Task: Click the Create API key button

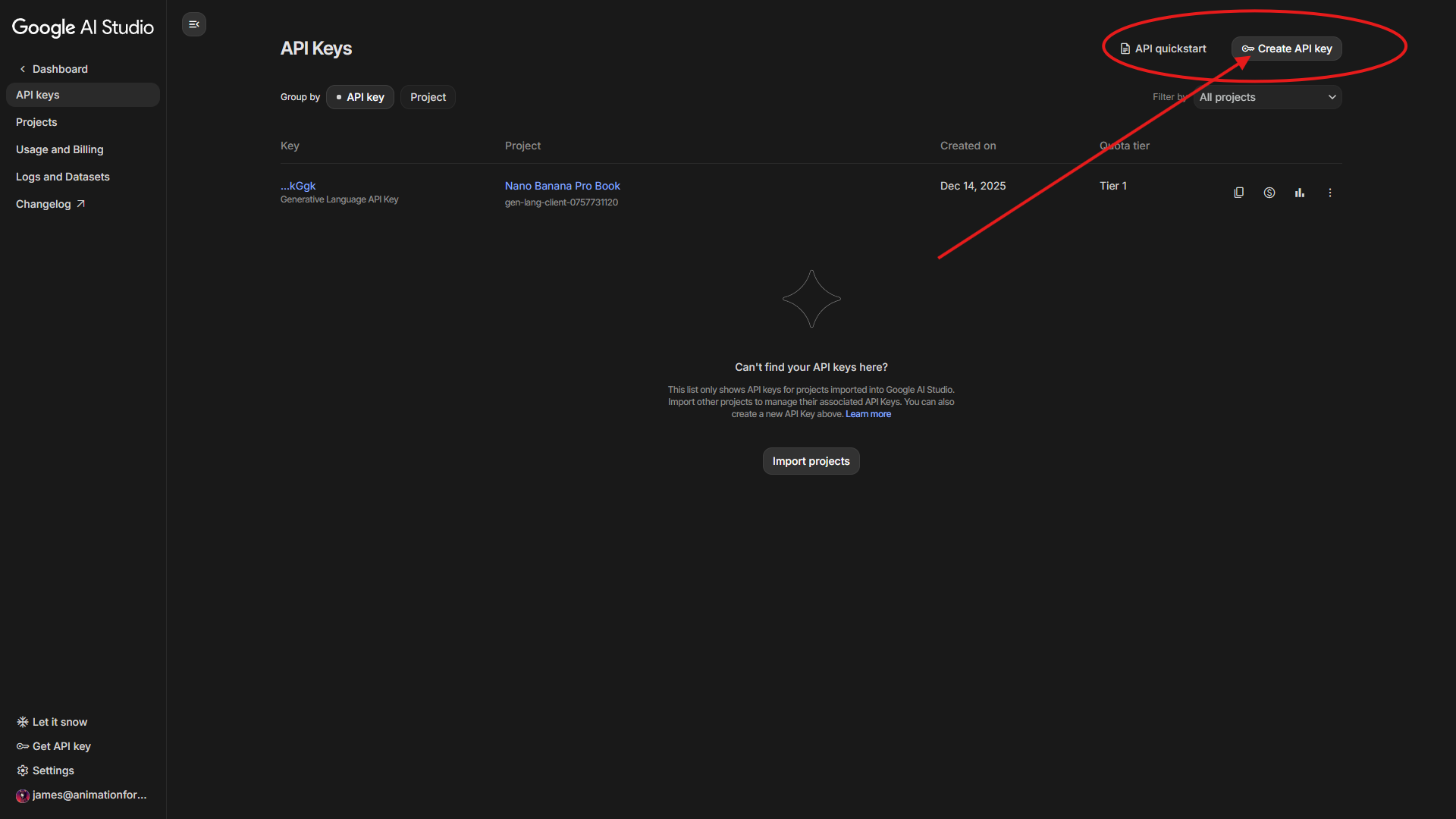Action: tap(1286, 49)
